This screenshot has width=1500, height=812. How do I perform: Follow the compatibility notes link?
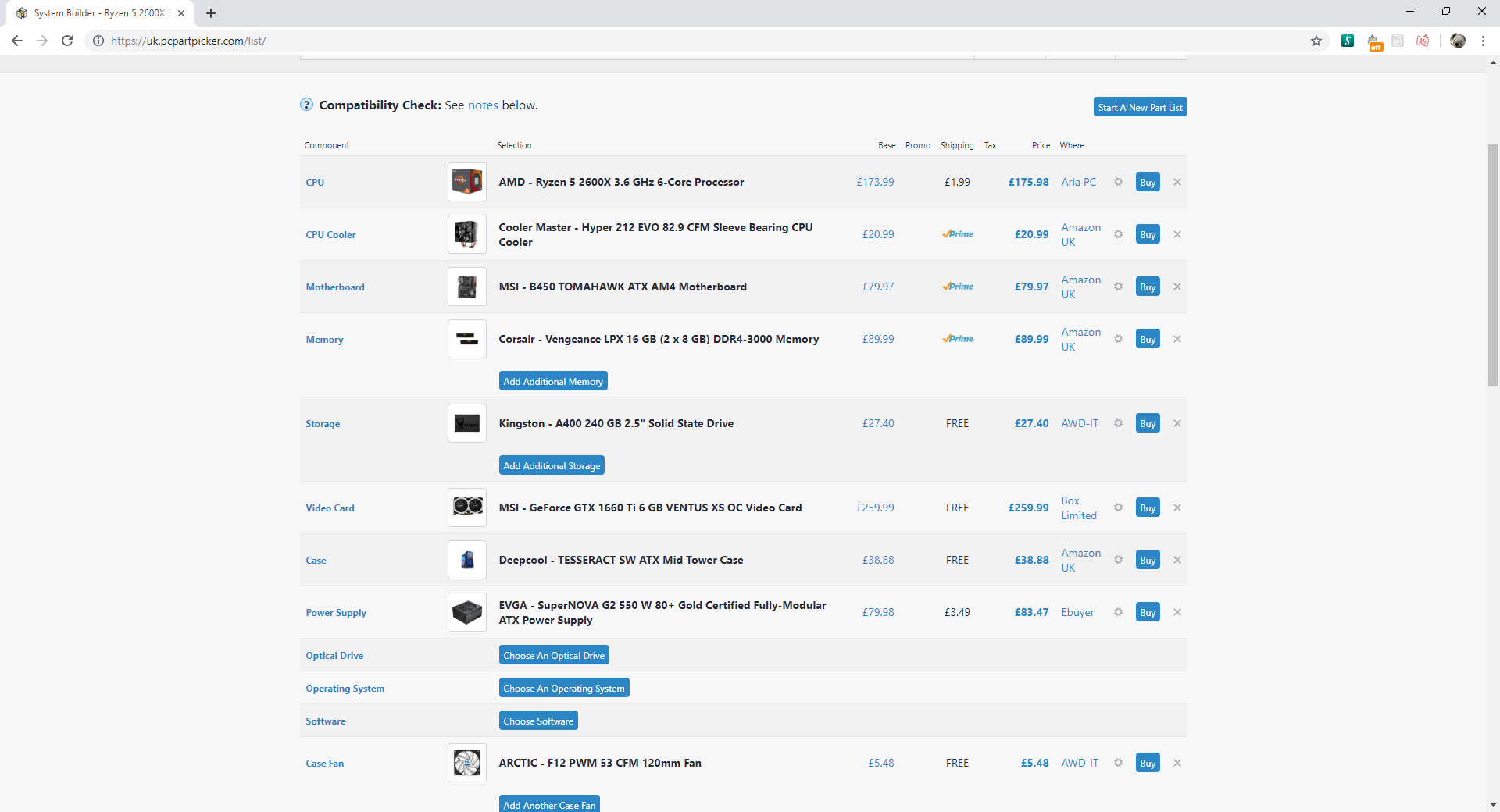(483, 105)
